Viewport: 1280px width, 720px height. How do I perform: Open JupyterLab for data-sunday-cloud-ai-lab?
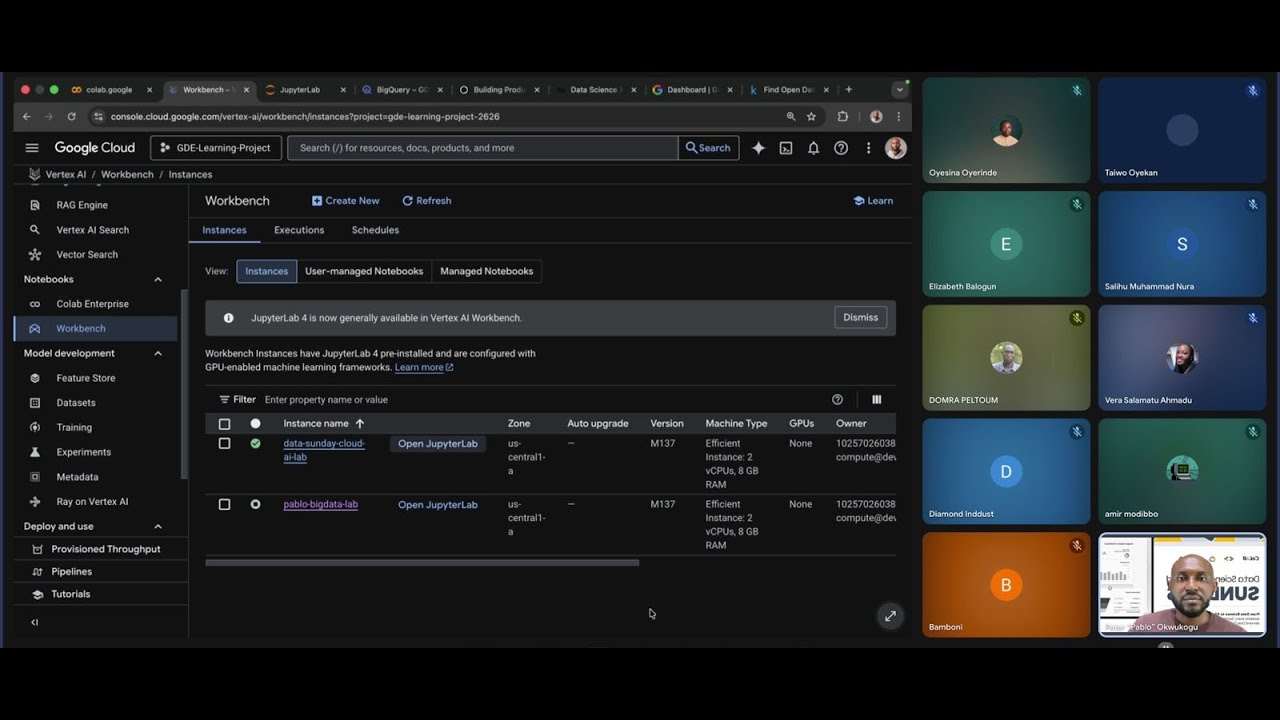point(438,444)
